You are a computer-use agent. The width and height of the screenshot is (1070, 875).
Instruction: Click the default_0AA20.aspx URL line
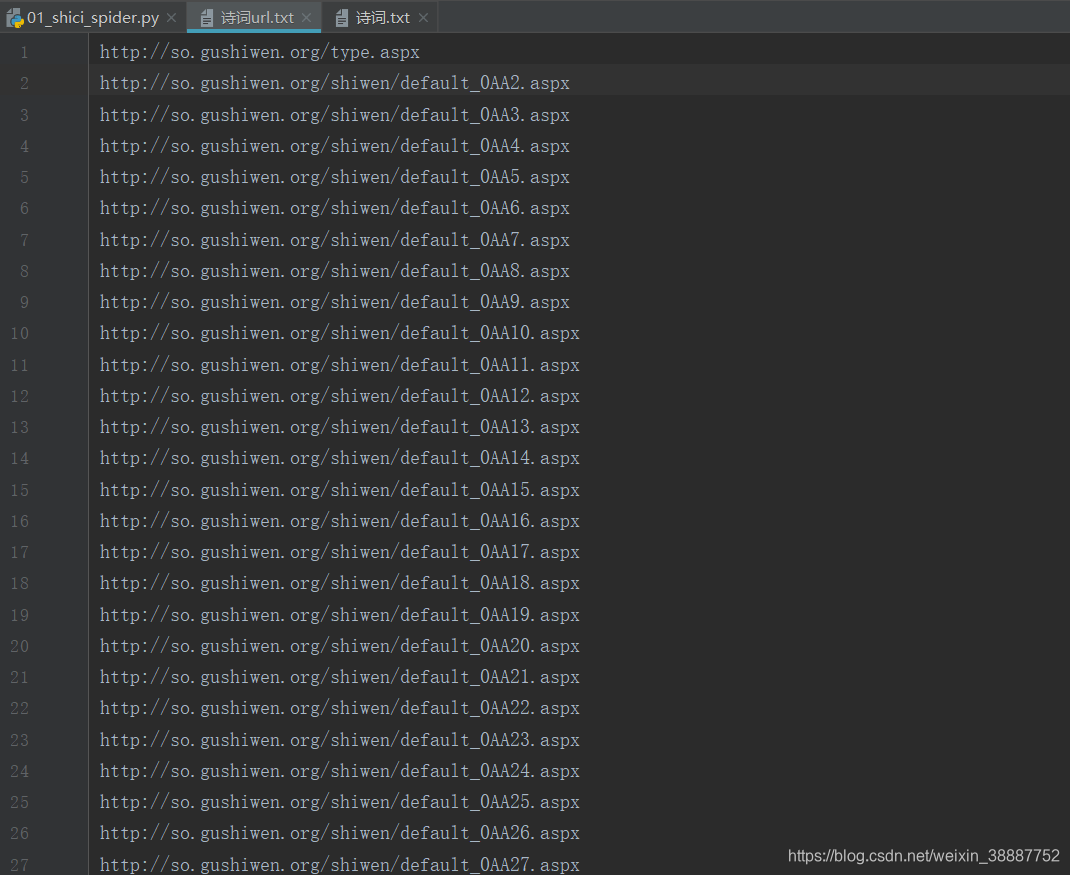(340, 646)
